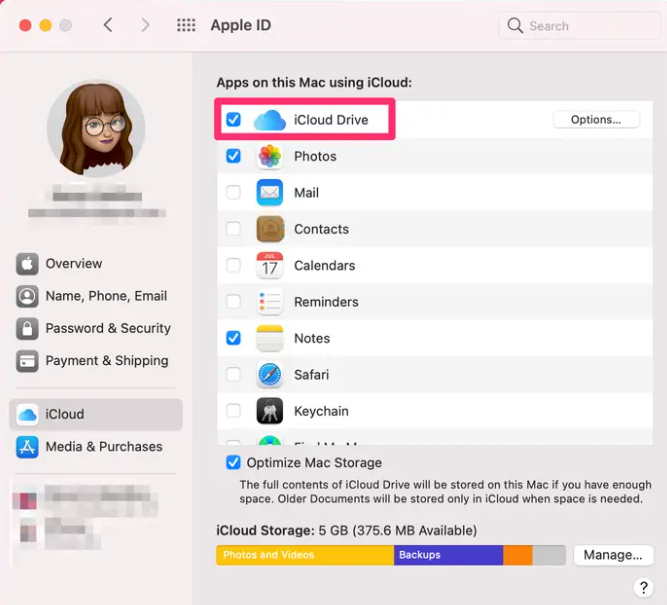Click the Apple logo Overview icon
Viewport: 667px width, 605px height.
[27, 264]
